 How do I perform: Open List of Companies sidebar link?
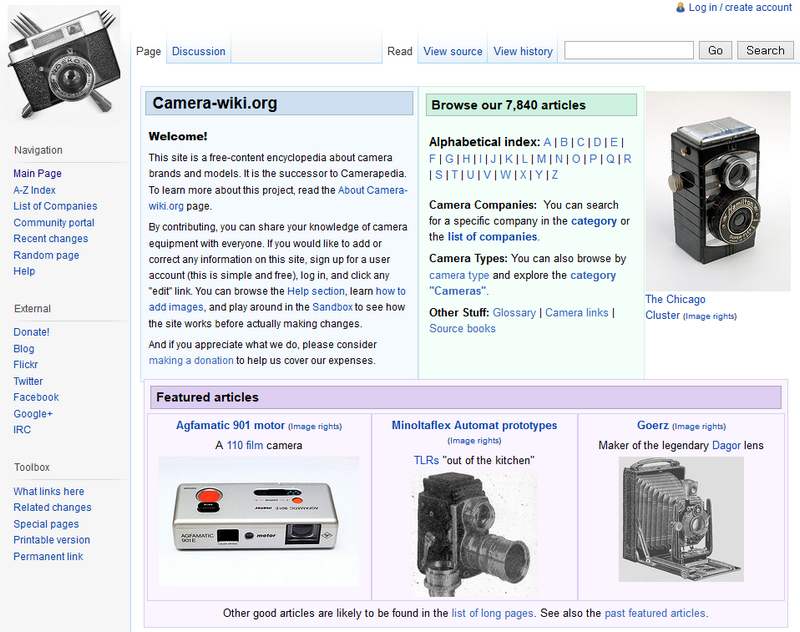(x=55, y=206)
